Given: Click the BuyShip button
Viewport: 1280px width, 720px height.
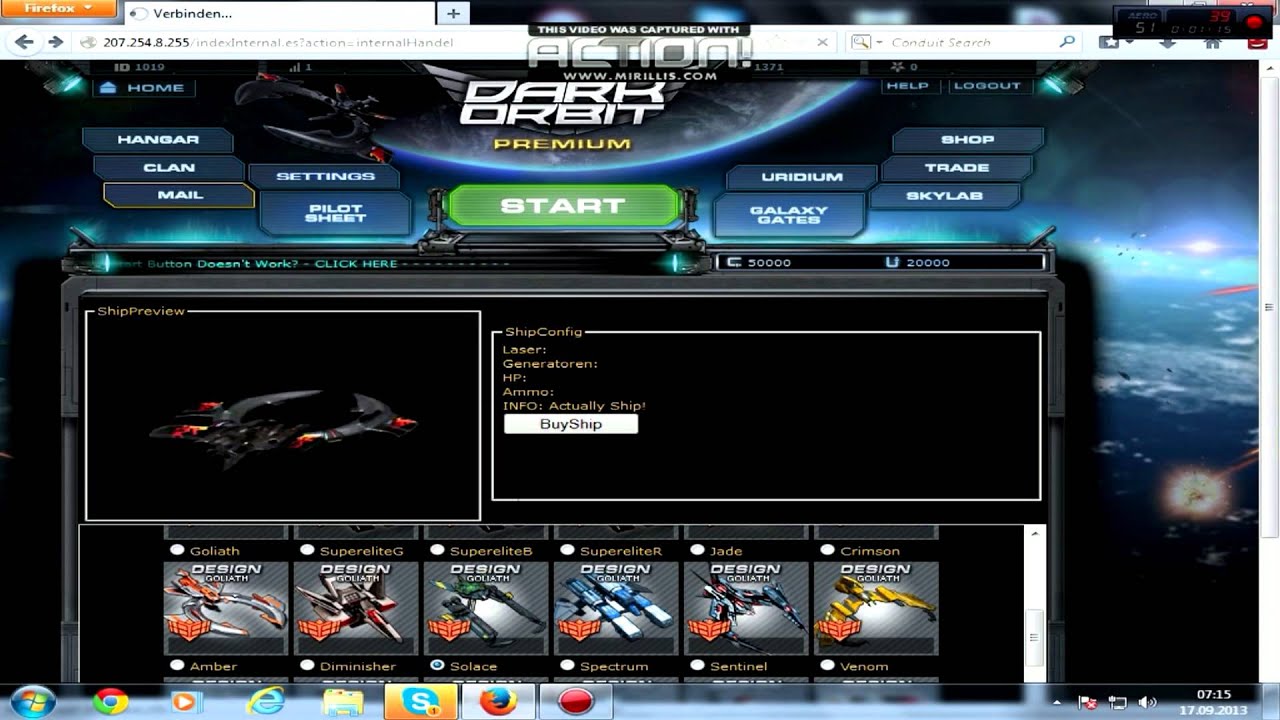Looking at the screenshot, I should (x=571, y=424).
